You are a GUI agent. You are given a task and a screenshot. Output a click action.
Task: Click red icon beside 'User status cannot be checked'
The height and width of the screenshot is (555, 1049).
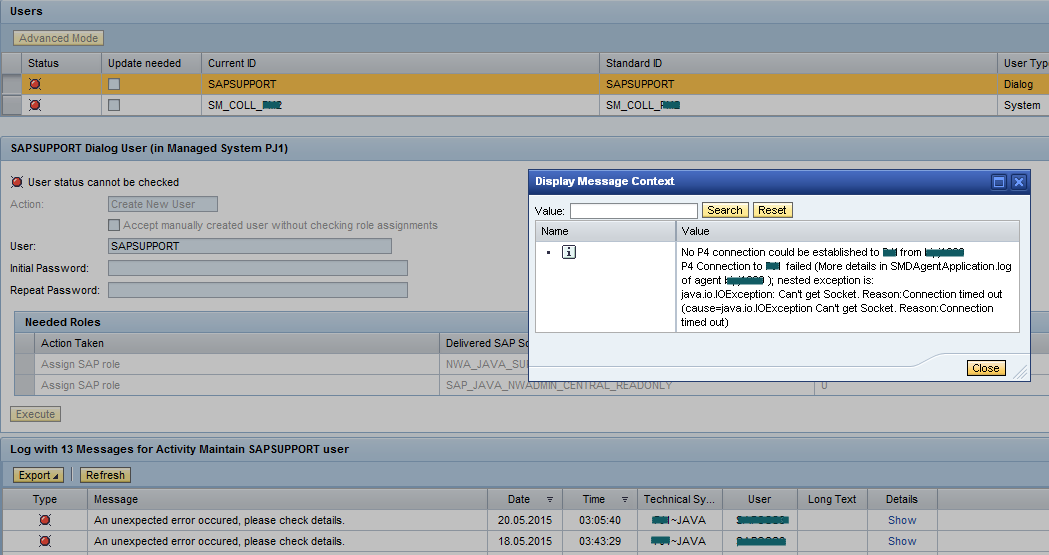click(x=17, y=182)
